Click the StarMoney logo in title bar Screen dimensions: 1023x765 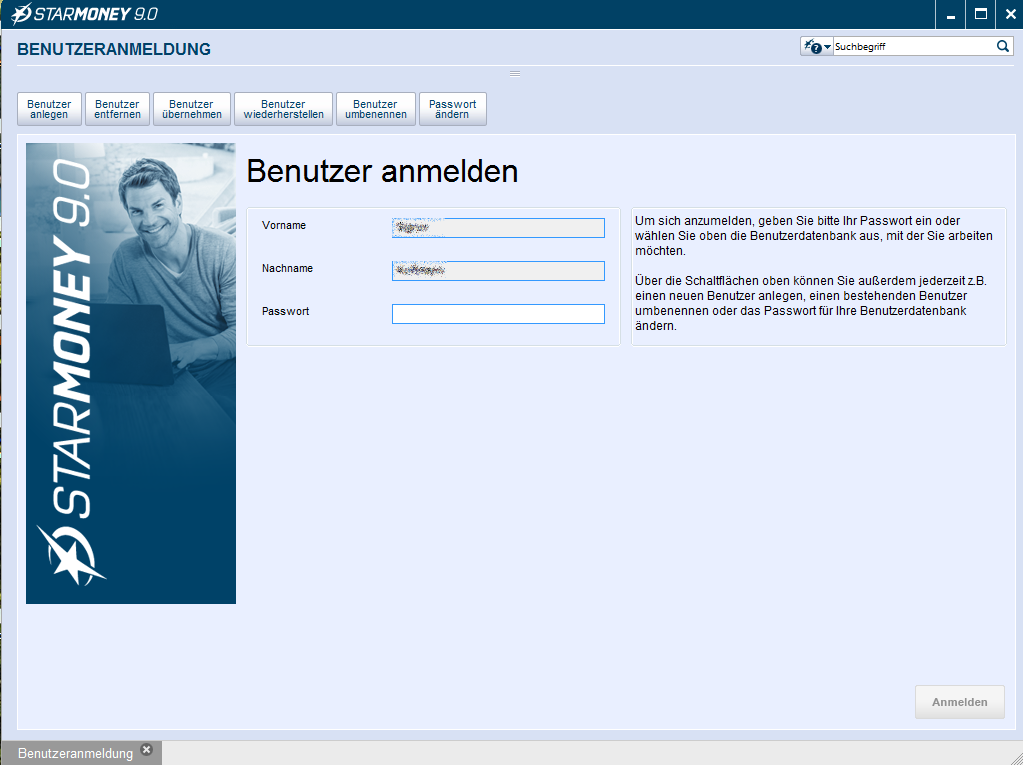point(85,14)
